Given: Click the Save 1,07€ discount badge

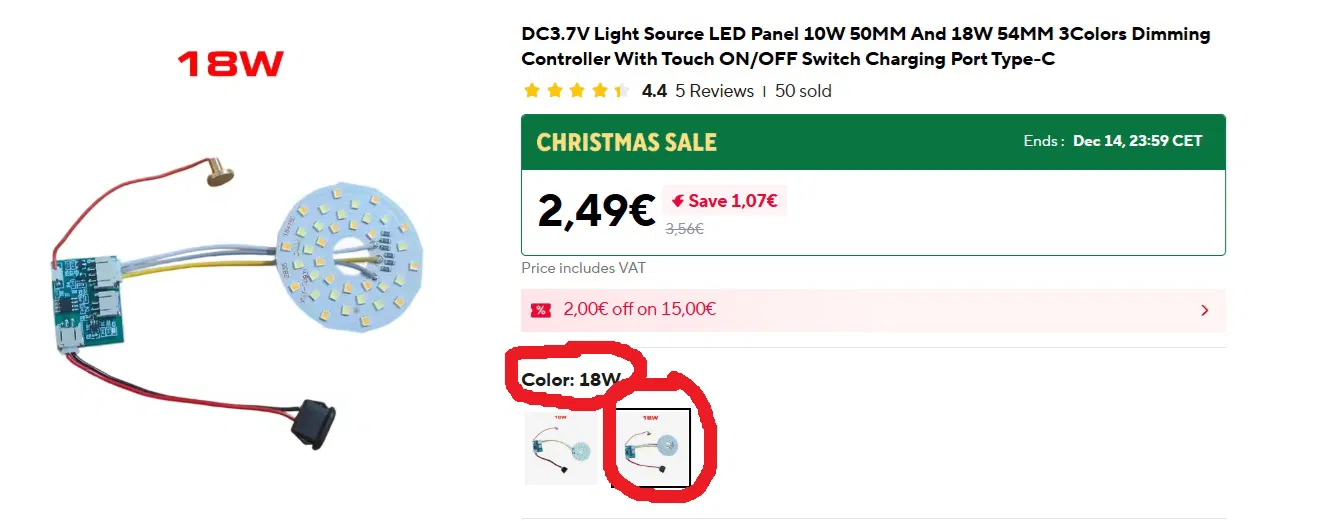Looking at the screenshot, I should click(723, 201).
